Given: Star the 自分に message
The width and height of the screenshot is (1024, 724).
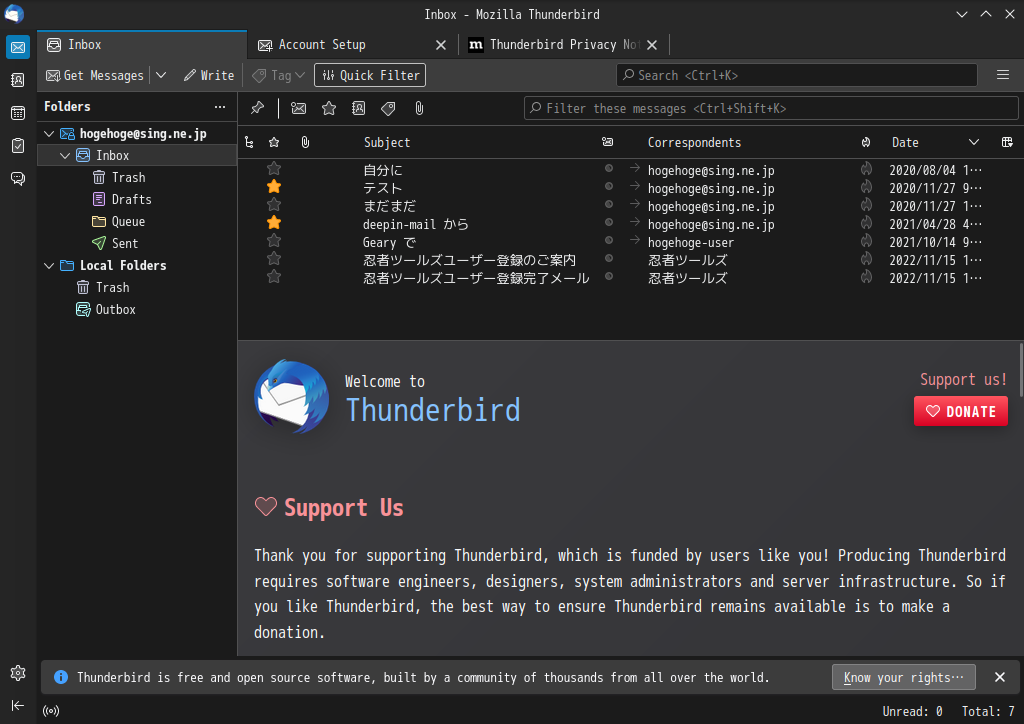Looking at the screenshot, I should (274, 169).
